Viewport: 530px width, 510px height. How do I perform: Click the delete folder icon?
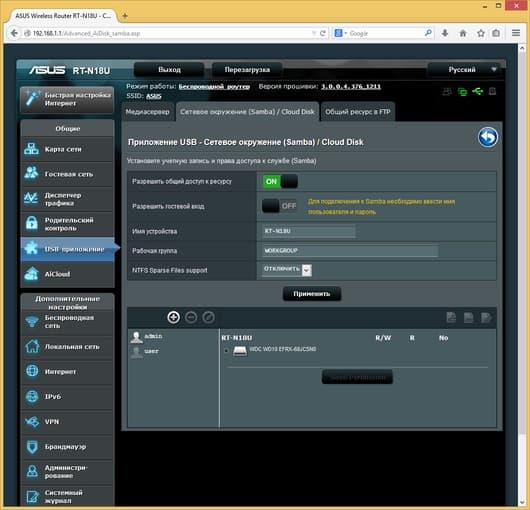click(x=468, y=317)
